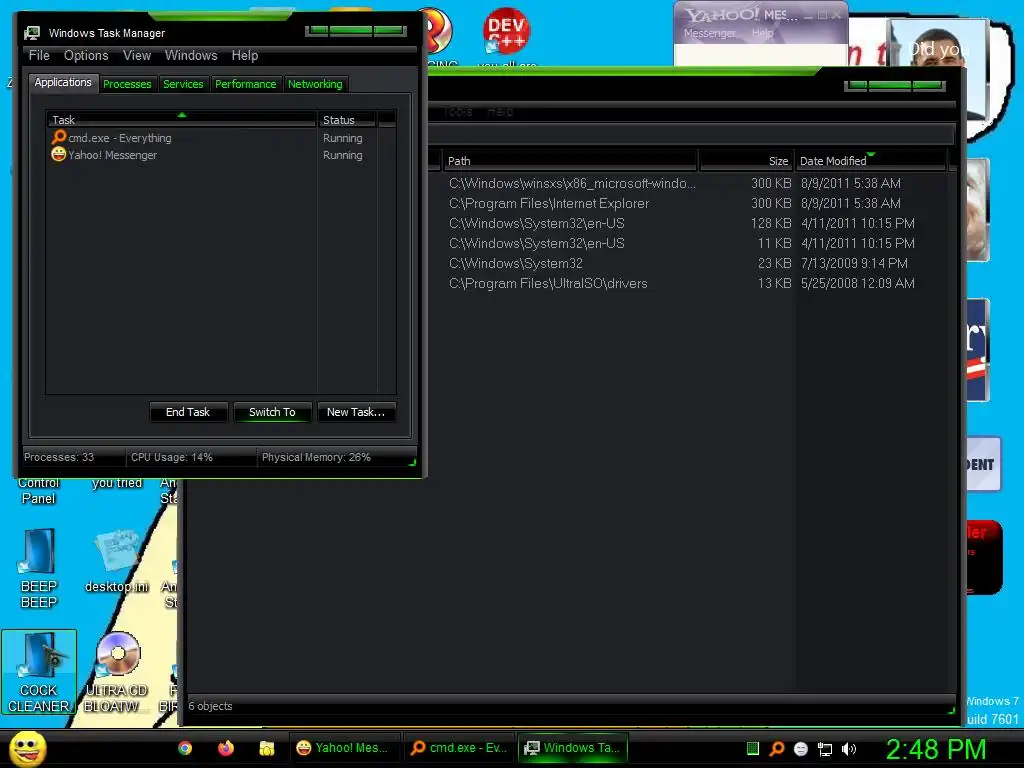The width and height of the screenshot is (1024, 768).
Task: Click the 5/25/2008 12:09 AM date cell
Action: (x=857, y=283)
